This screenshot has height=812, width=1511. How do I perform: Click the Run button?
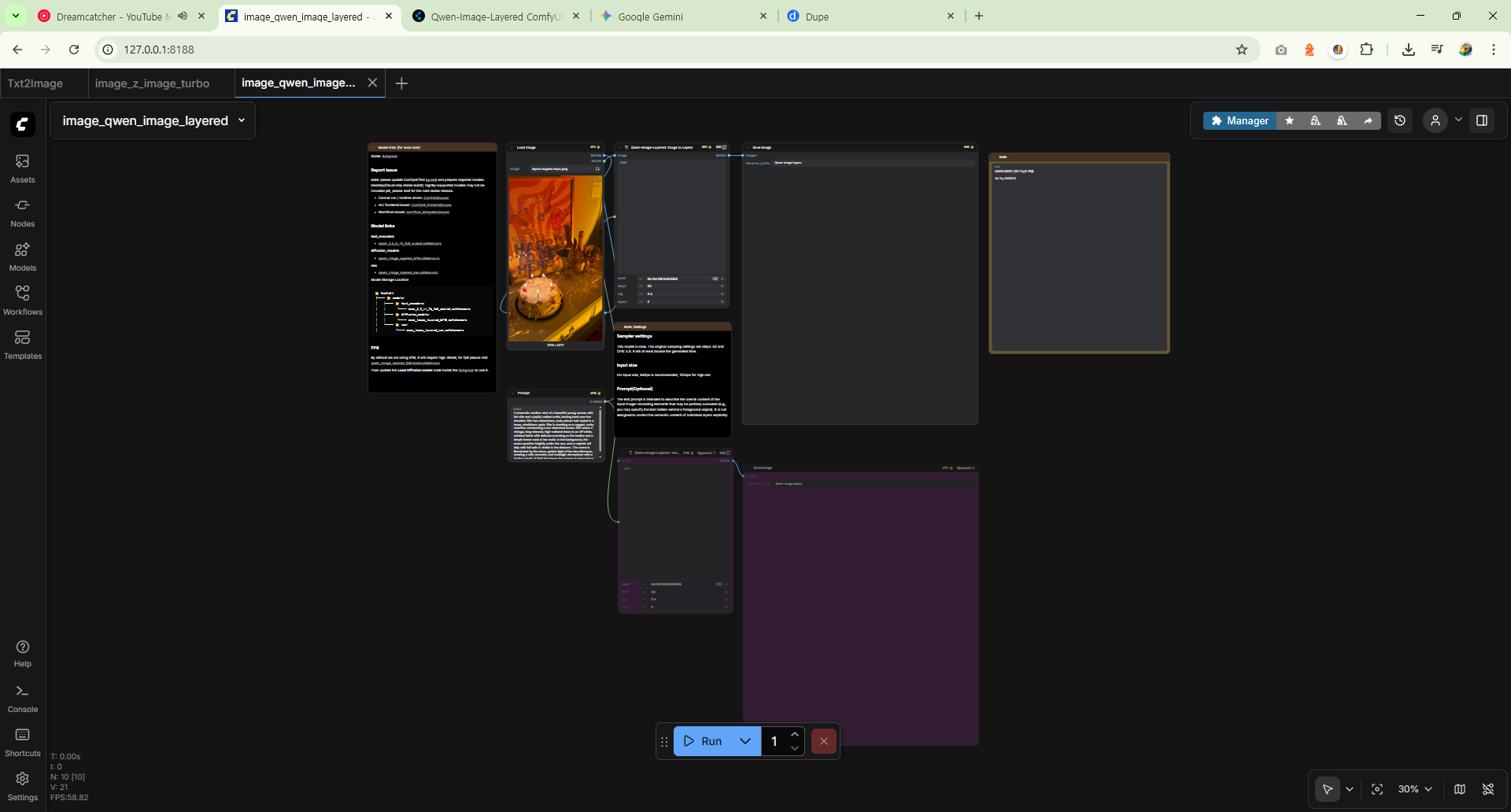point(704,741)
